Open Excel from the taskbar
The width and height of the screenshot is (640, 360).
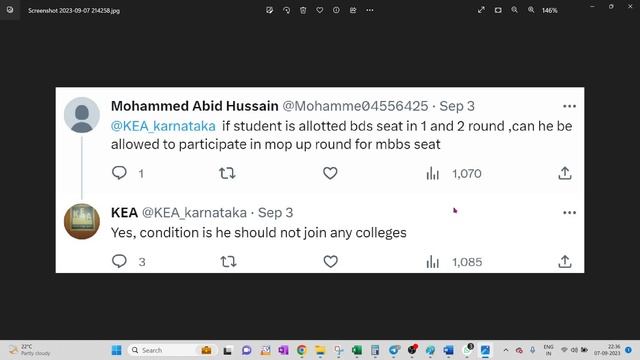[x=357, y=350]
